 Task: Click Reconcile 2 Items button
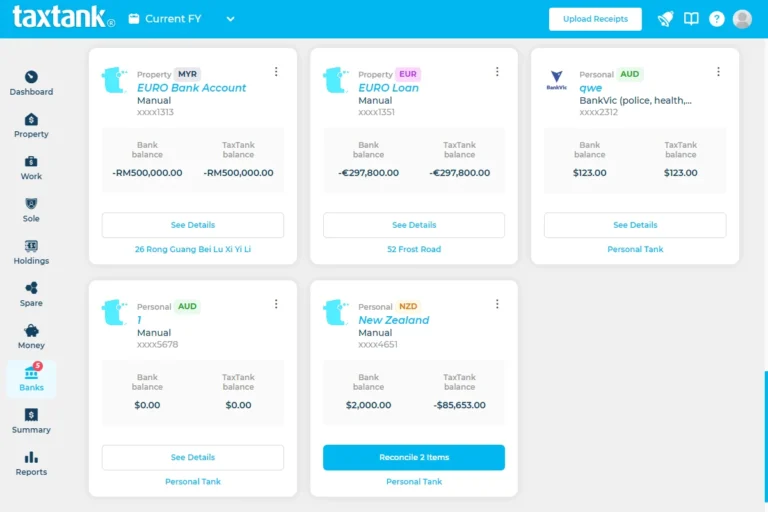(414, 457)
